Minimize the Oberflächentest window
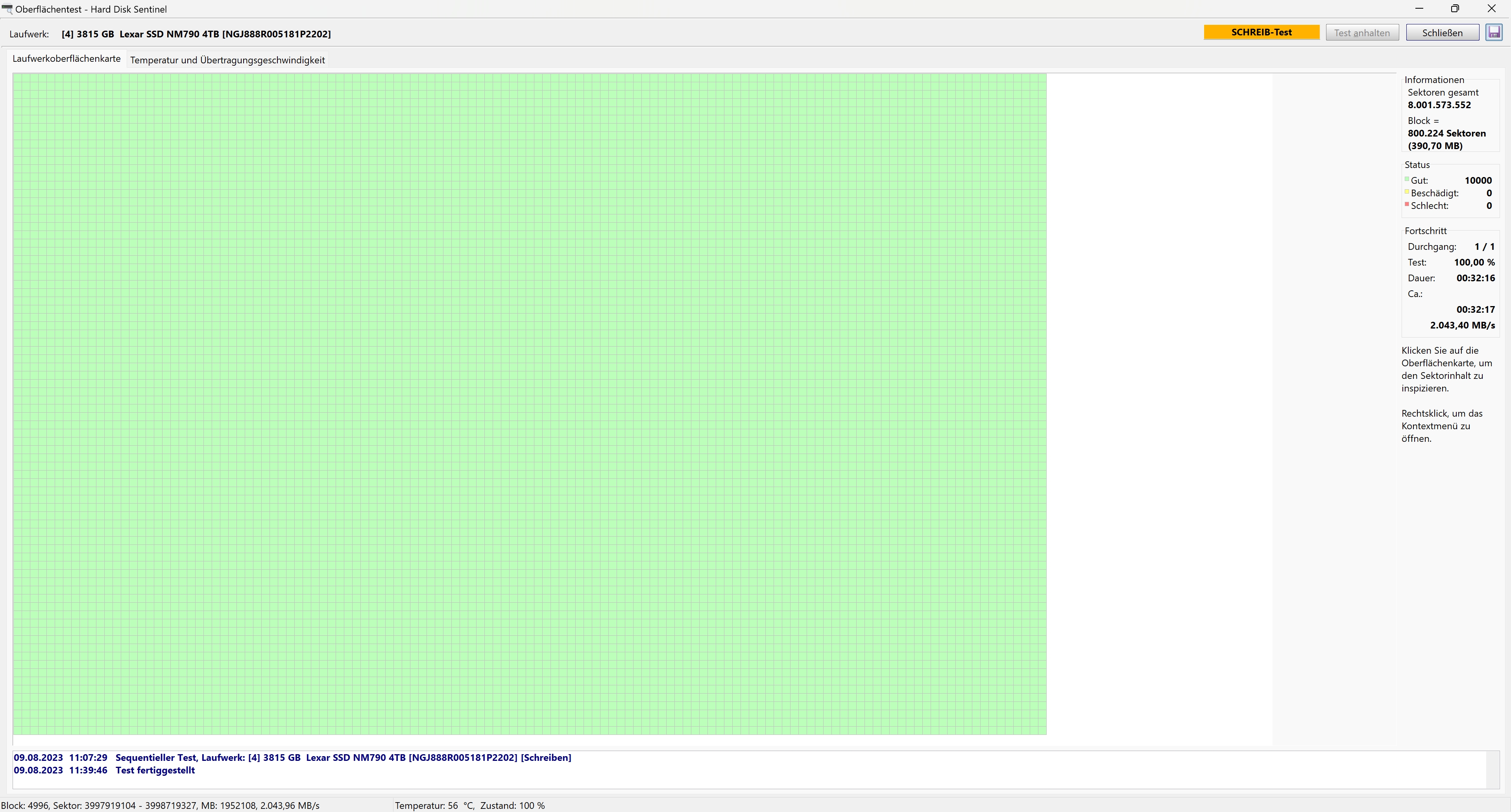The height and width of the screenshot is (812, 1511). point(1419,9)
